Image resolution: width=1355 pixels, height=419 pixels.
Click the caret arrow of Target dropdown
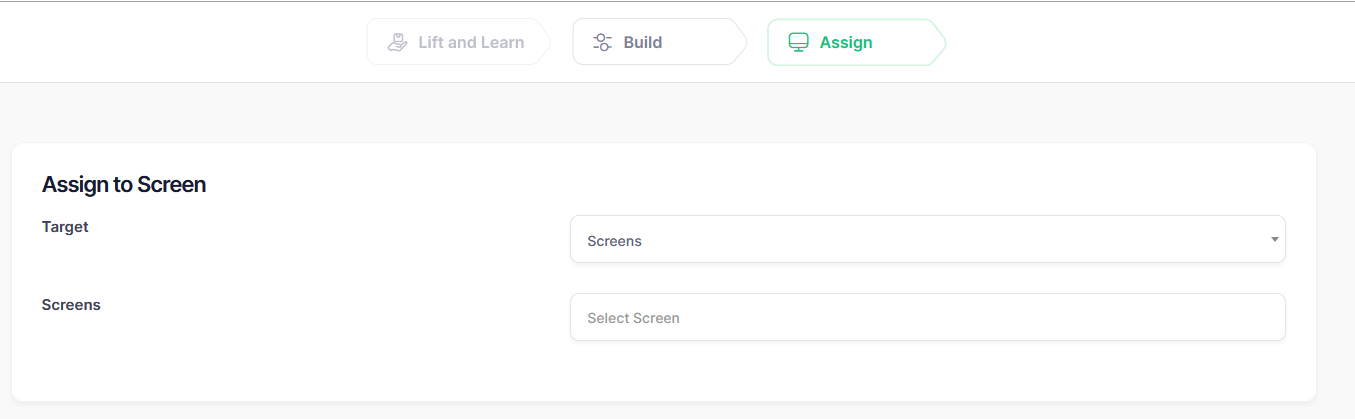pyautogui.click(x=1274, y=240)
